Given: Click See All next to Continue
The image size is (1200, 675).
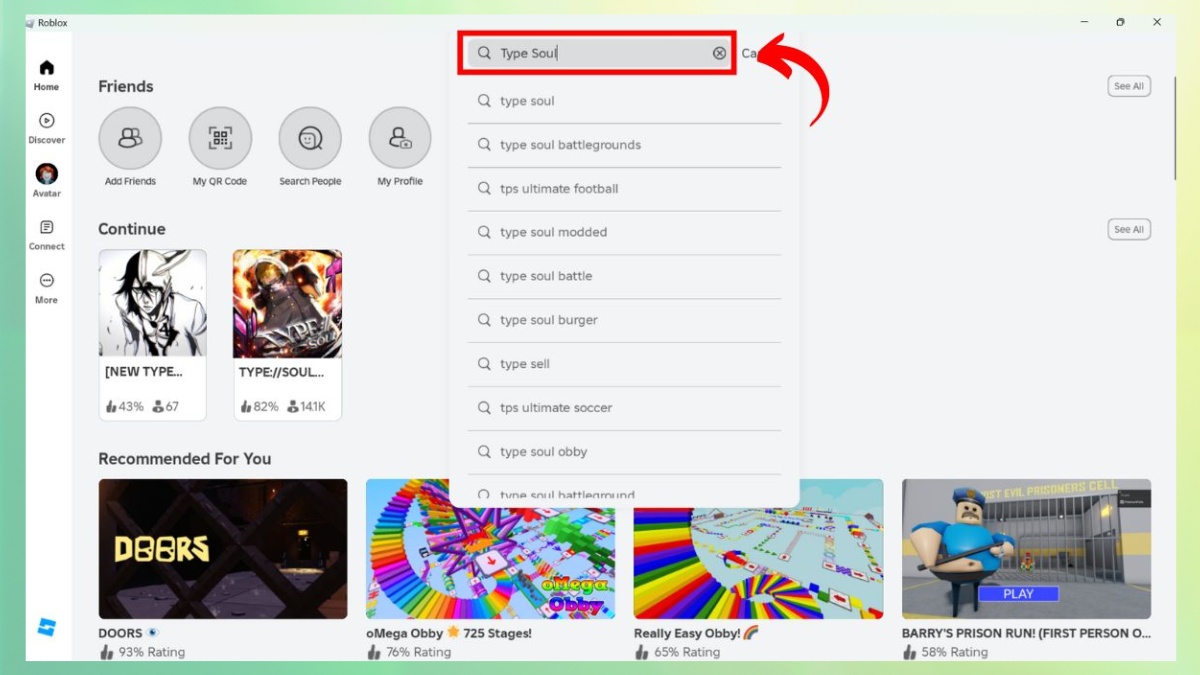Looking at the screenshot, I should 1129,229.
